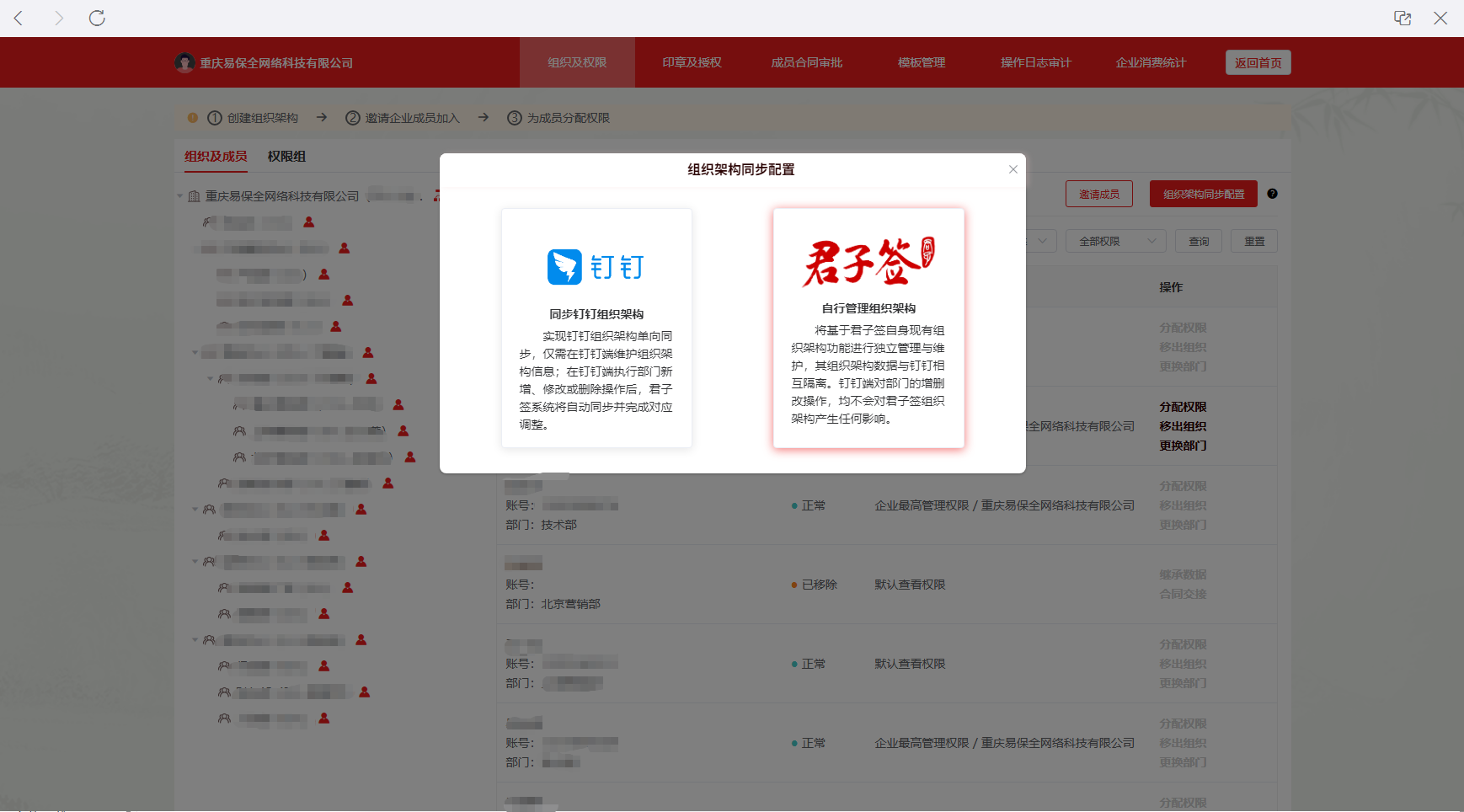This screenshot has height=812, width=1464.
Task: Click 合同交接 in the 北京营销部 row
Action: tap(1183, 594)
